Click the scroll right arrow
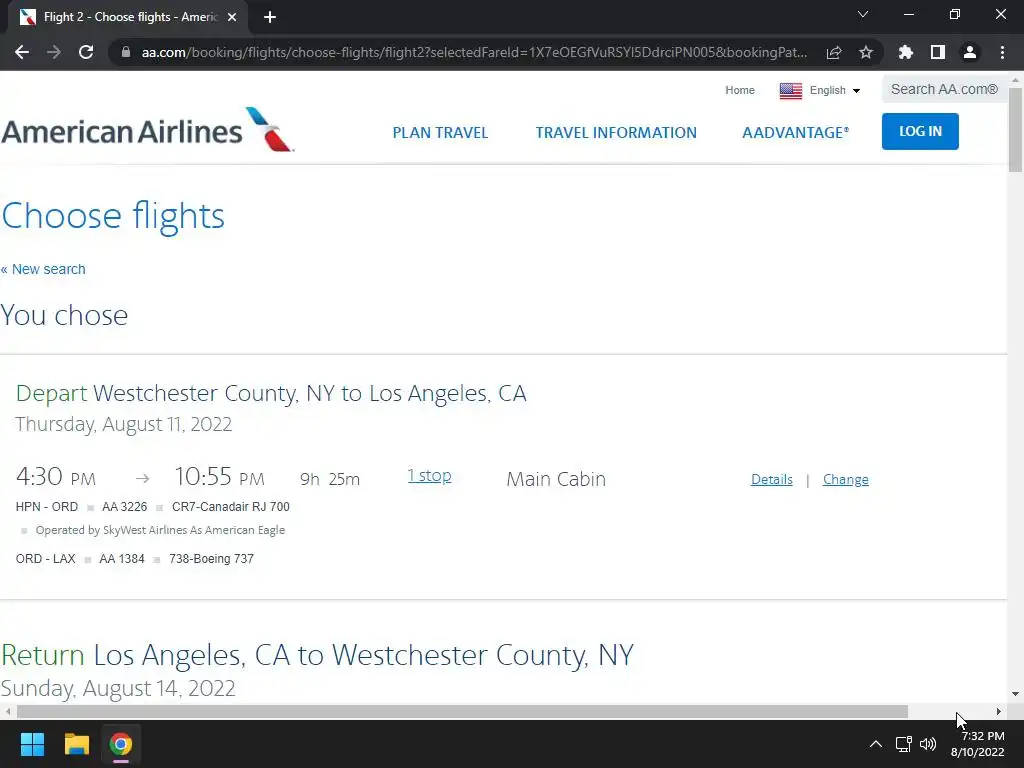 999,711
